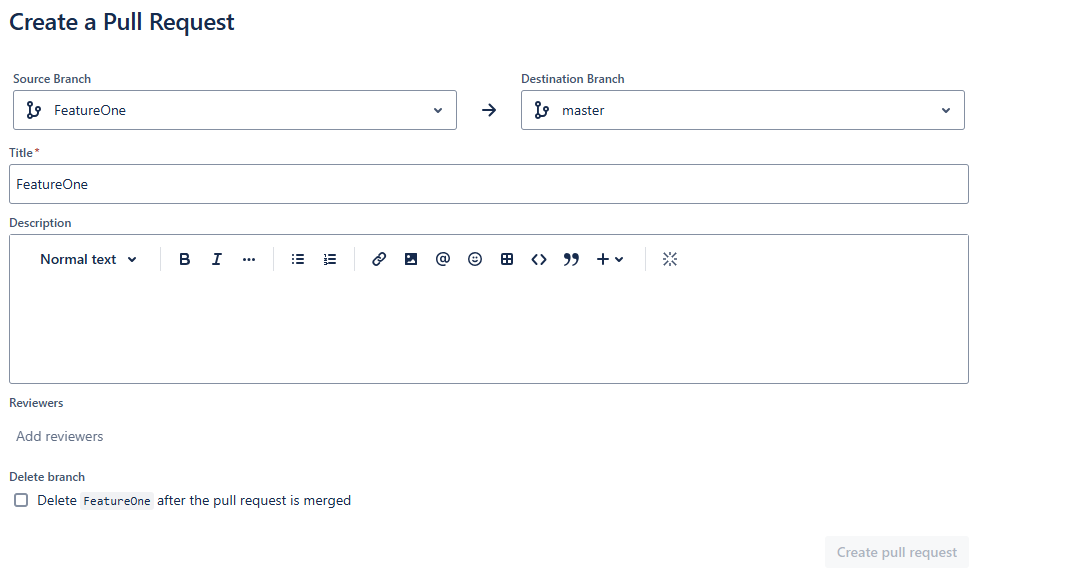Viewport: 1079px width, 577px height.
Task: Insert a code snippet
Action: (539, 259)
